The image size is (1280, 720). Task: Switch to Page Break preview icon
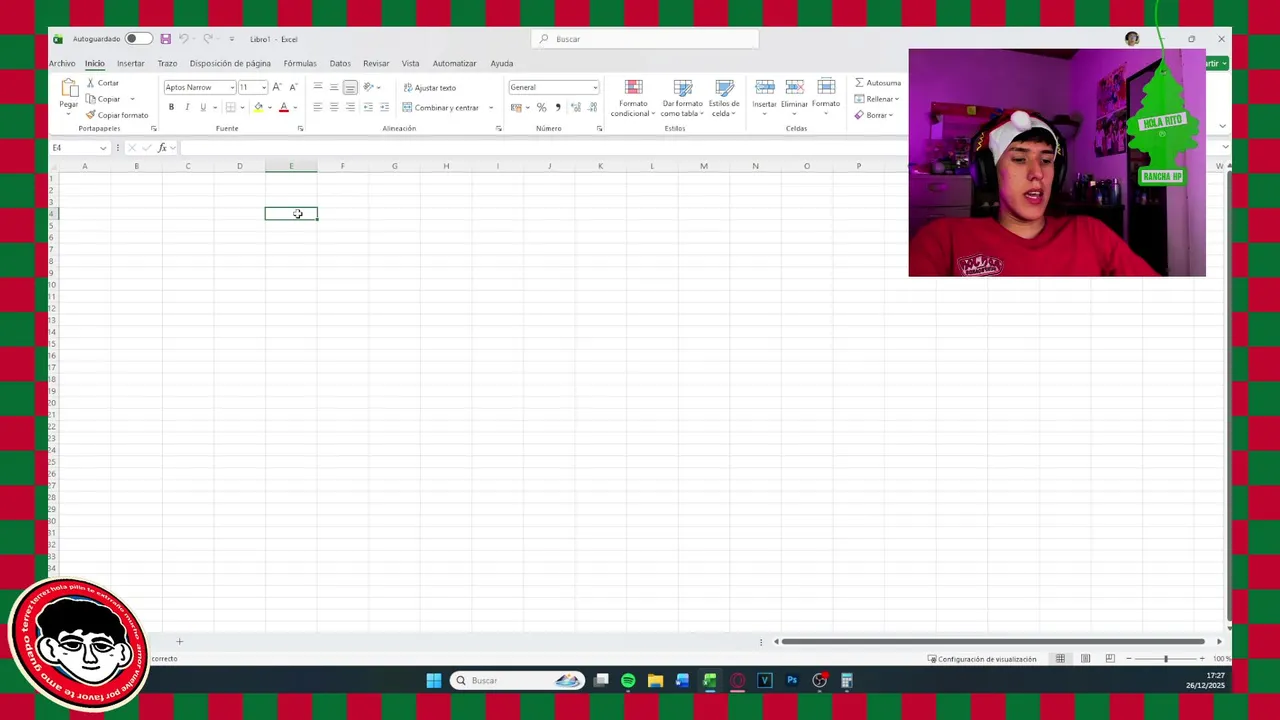coord(1110,659)
